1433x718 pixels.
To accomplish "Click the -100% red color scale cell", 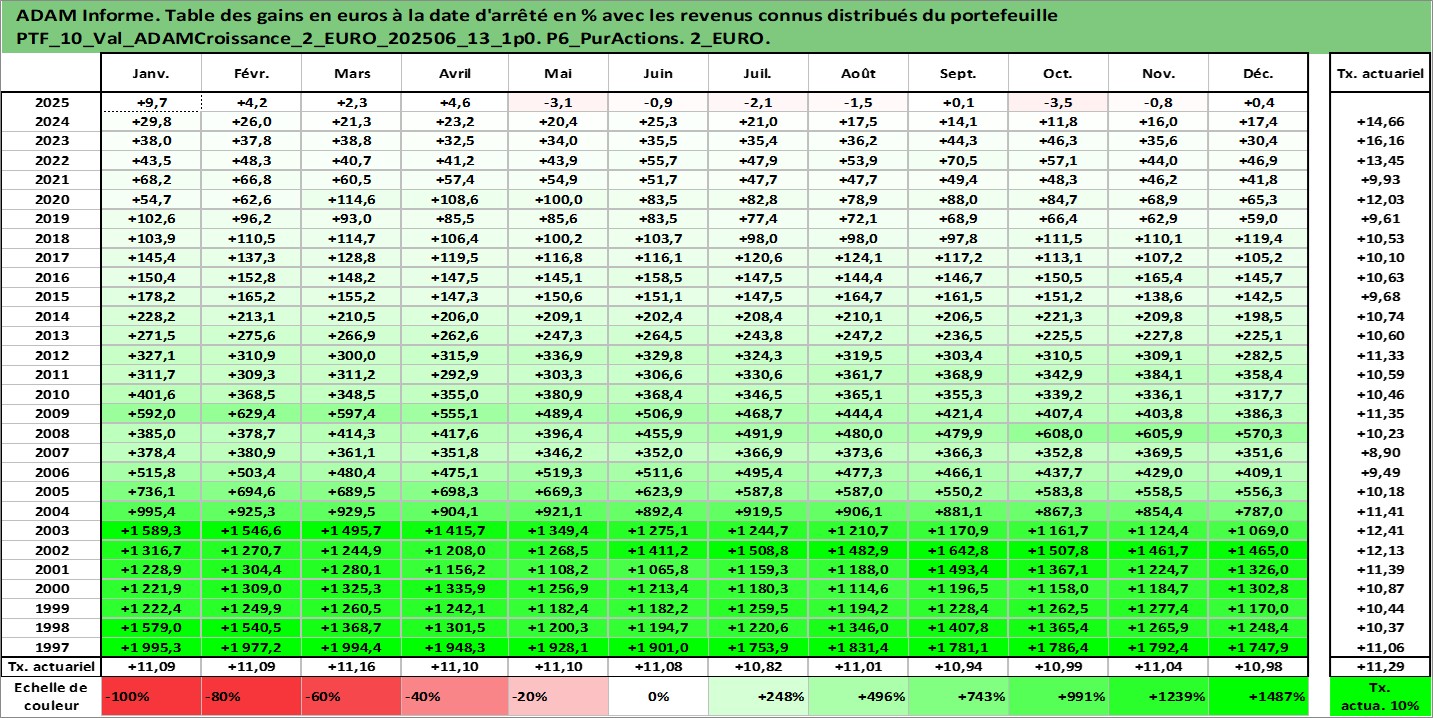I will [151, 696].
